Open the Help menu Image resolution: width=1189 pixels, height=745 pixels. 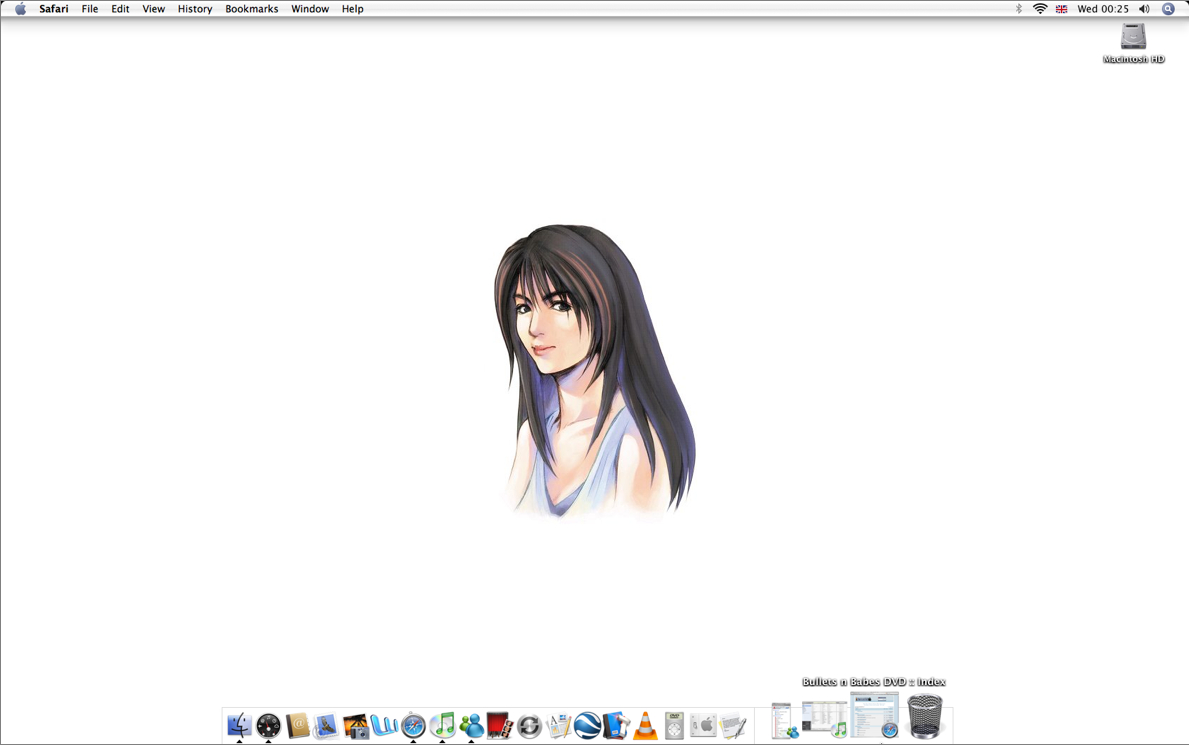(x=353, y=9)
